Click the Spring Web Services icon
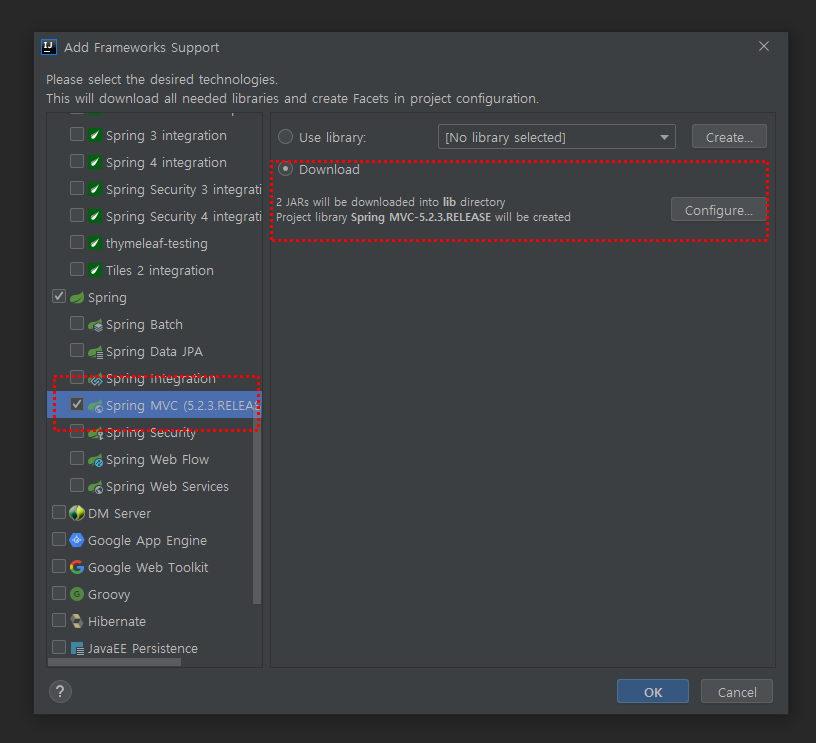The height and width of the screenshot is (743, 816). (95, 487)
